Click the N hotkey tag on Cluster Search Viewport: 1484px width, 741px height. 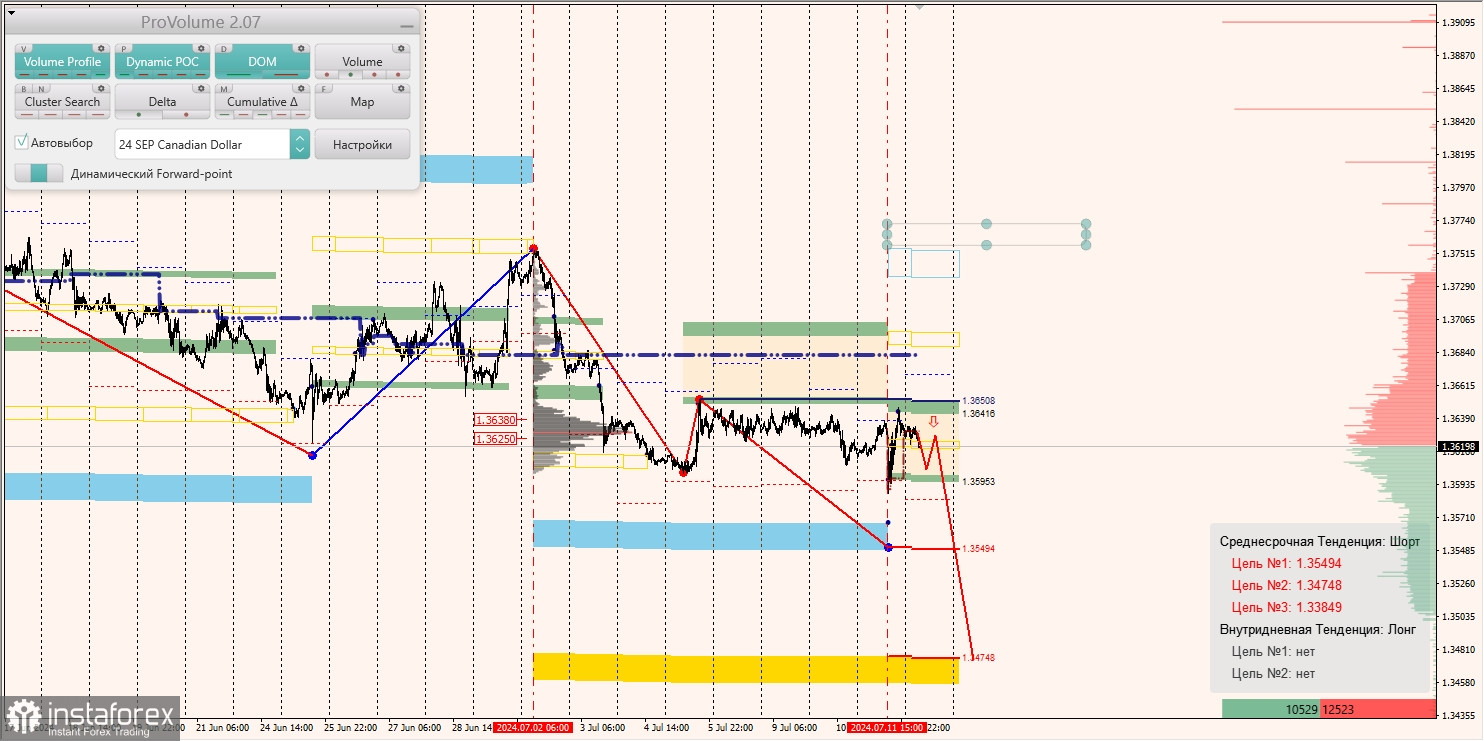pos(41,89)
